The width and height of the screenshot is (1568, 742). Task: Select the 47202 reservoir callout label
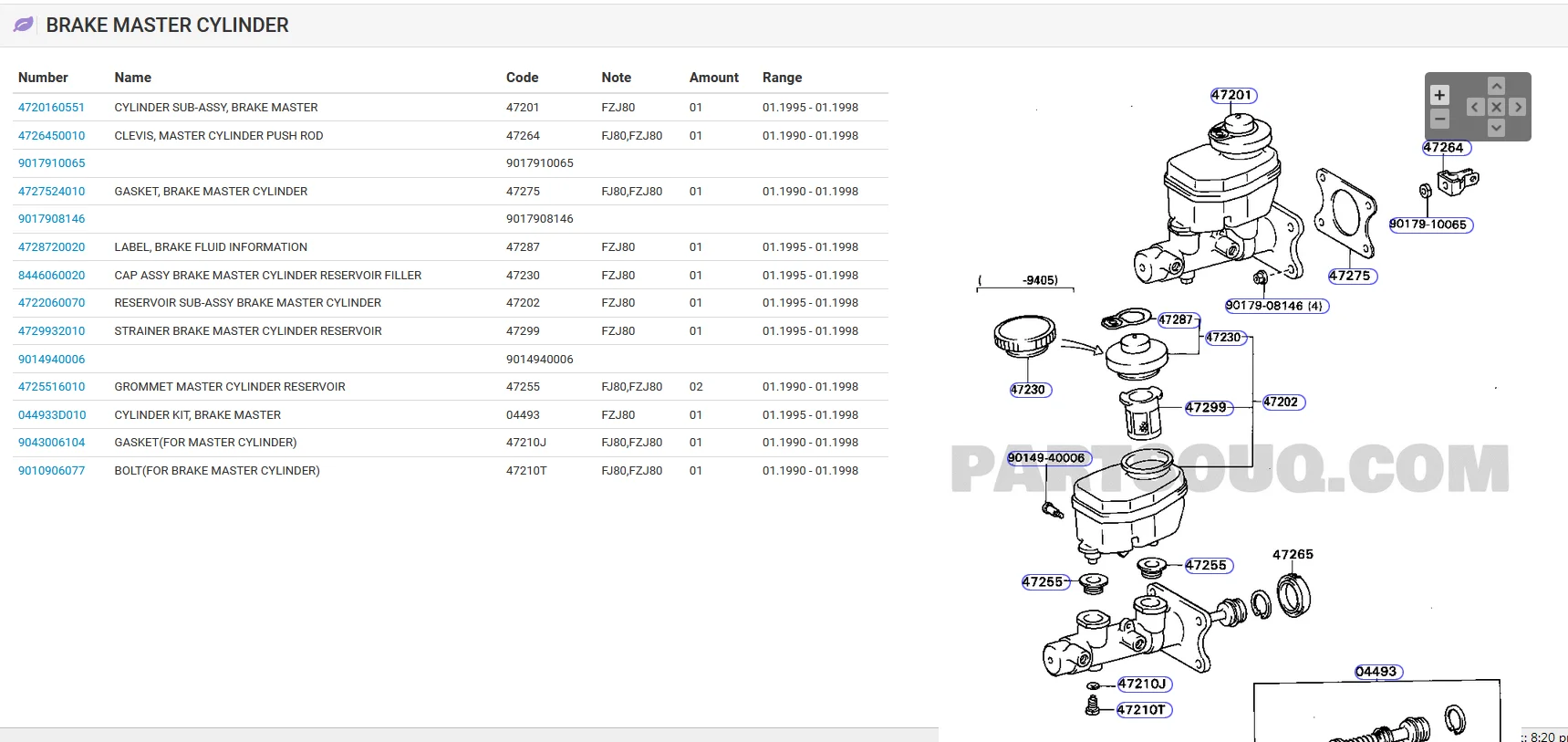coord(1282,402)
